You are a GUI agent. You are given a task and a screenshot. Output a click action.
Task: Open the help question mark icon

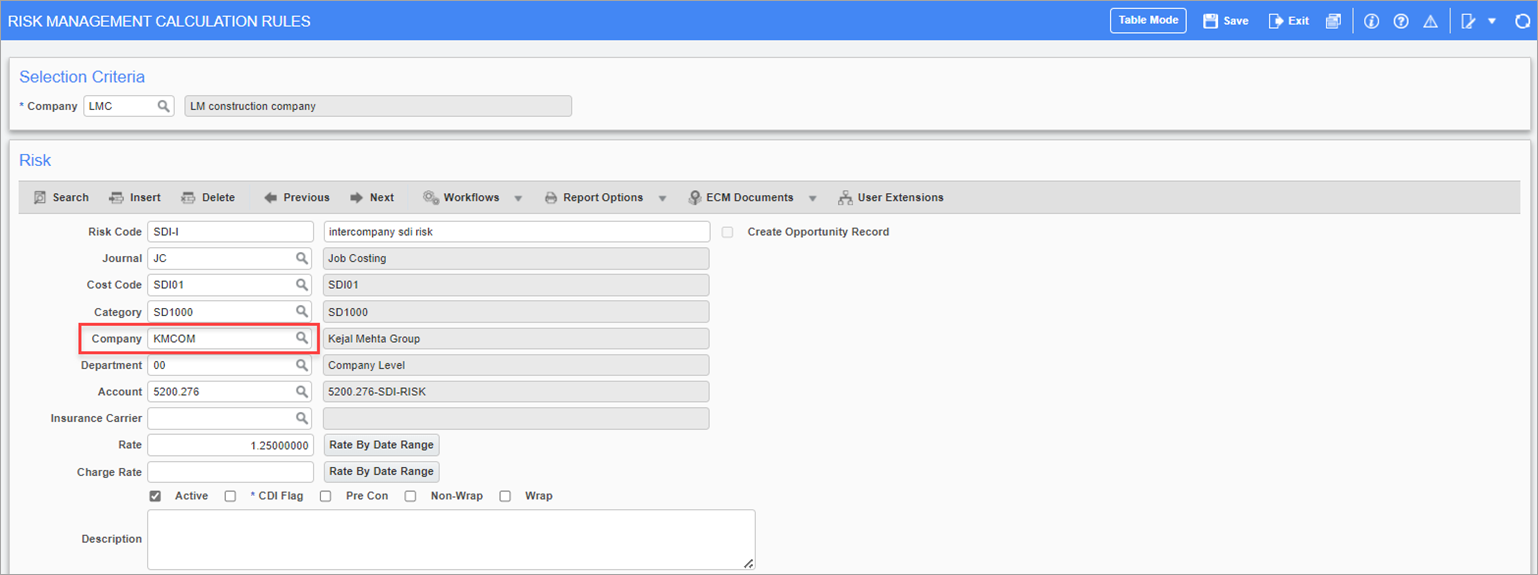[x=1401, y=20]
